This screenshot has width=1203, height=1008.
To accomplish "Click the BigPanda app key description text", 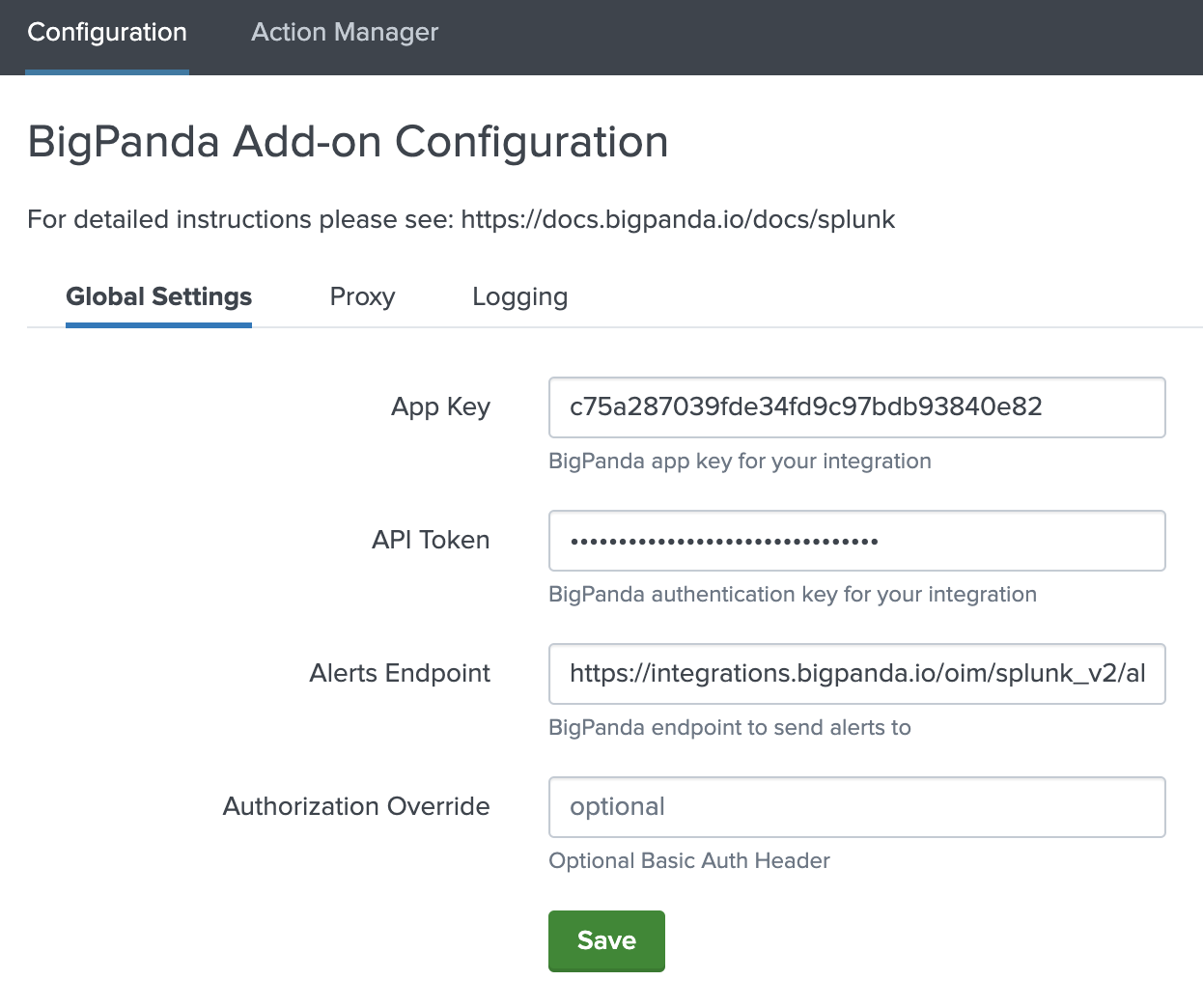I will pos(740,461).
